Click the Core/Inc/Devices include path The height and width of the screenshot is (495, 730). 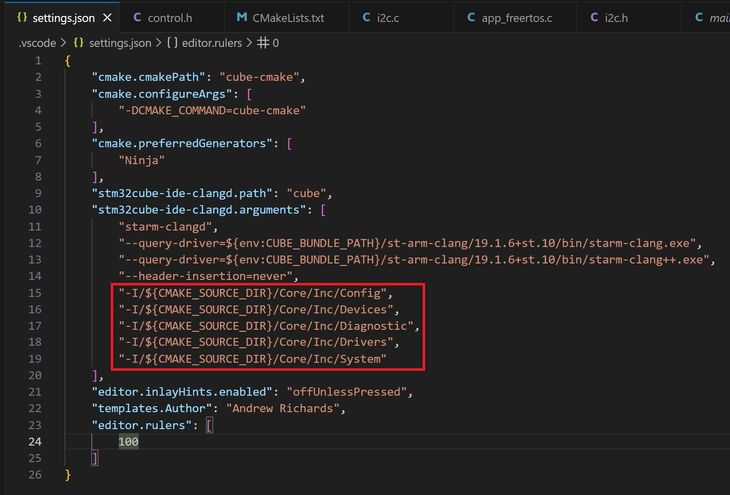[256, 309]
